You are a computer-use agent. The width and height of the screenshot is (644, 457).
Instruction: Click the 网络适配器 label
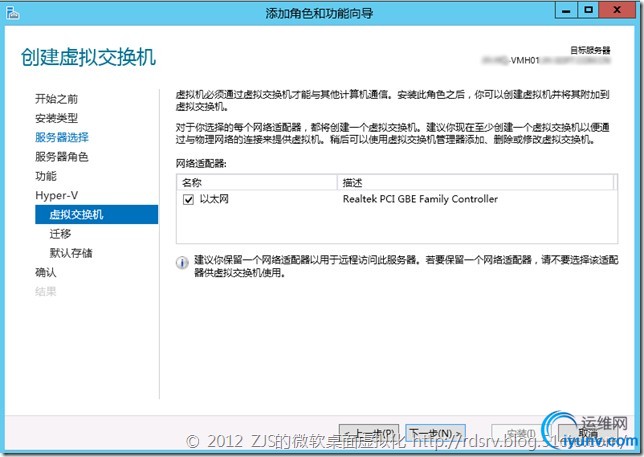tap(201, 163)
